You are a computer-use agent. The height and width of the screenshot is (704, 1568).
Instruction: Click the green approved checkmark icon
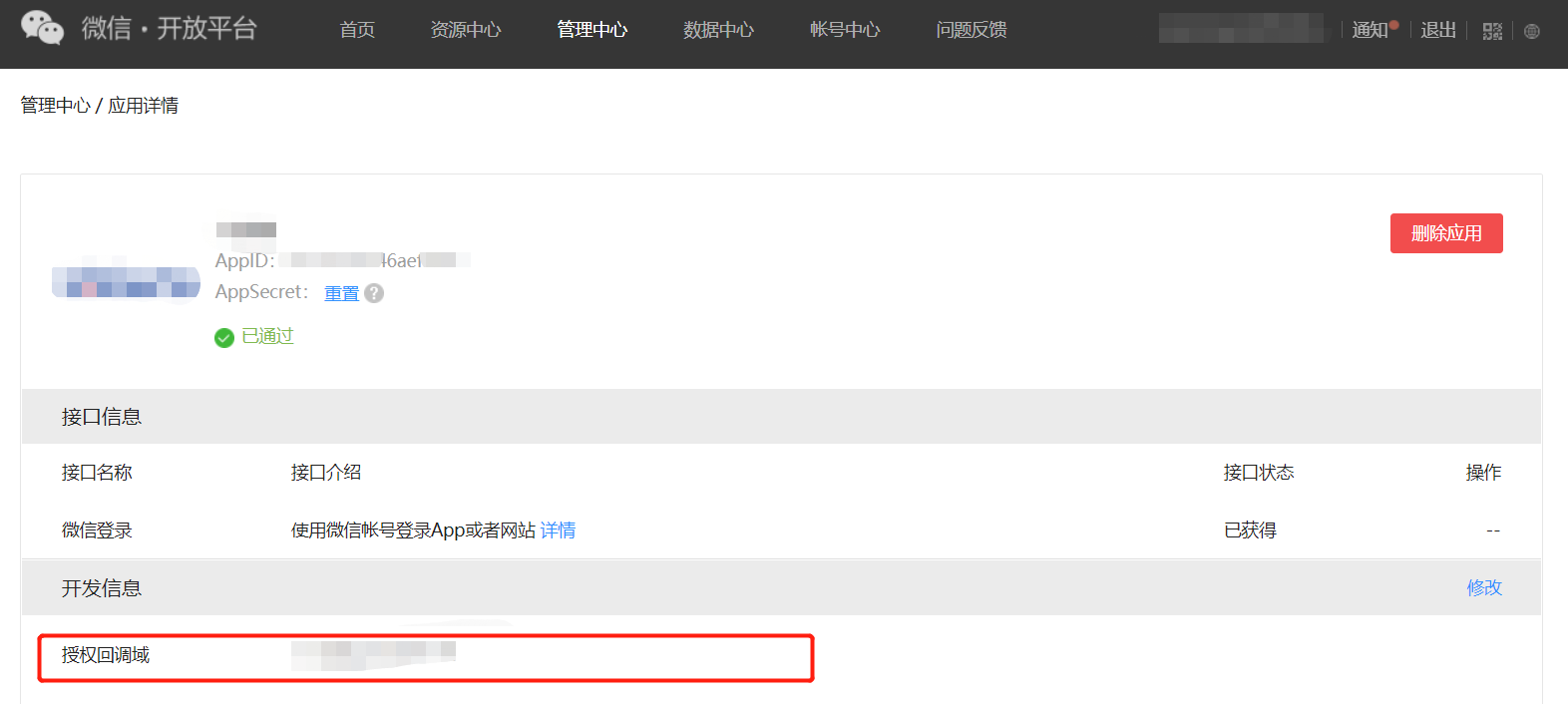click(224, 338)
